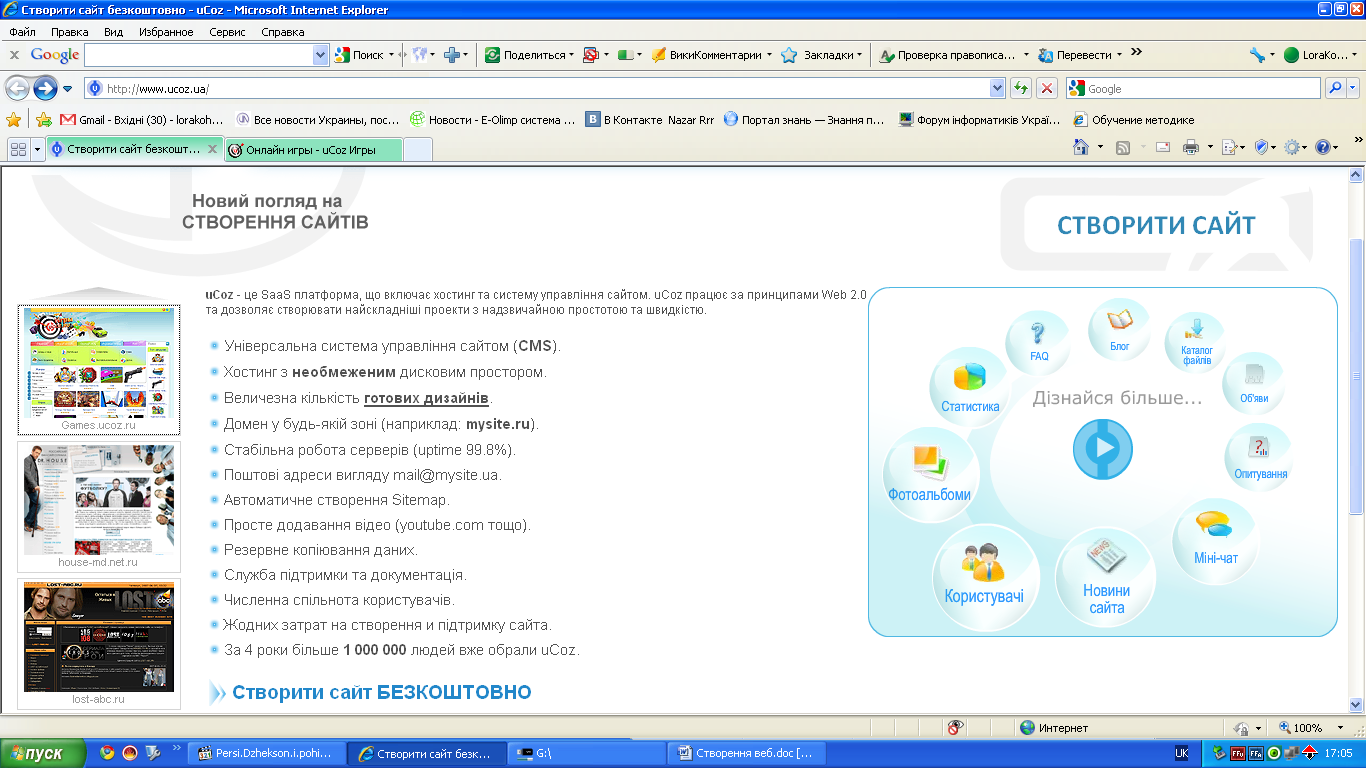The width and height of the screenshot is (1366, 768).
Task: Refresh the page with the green arrows button
Action: [1021, 88]
